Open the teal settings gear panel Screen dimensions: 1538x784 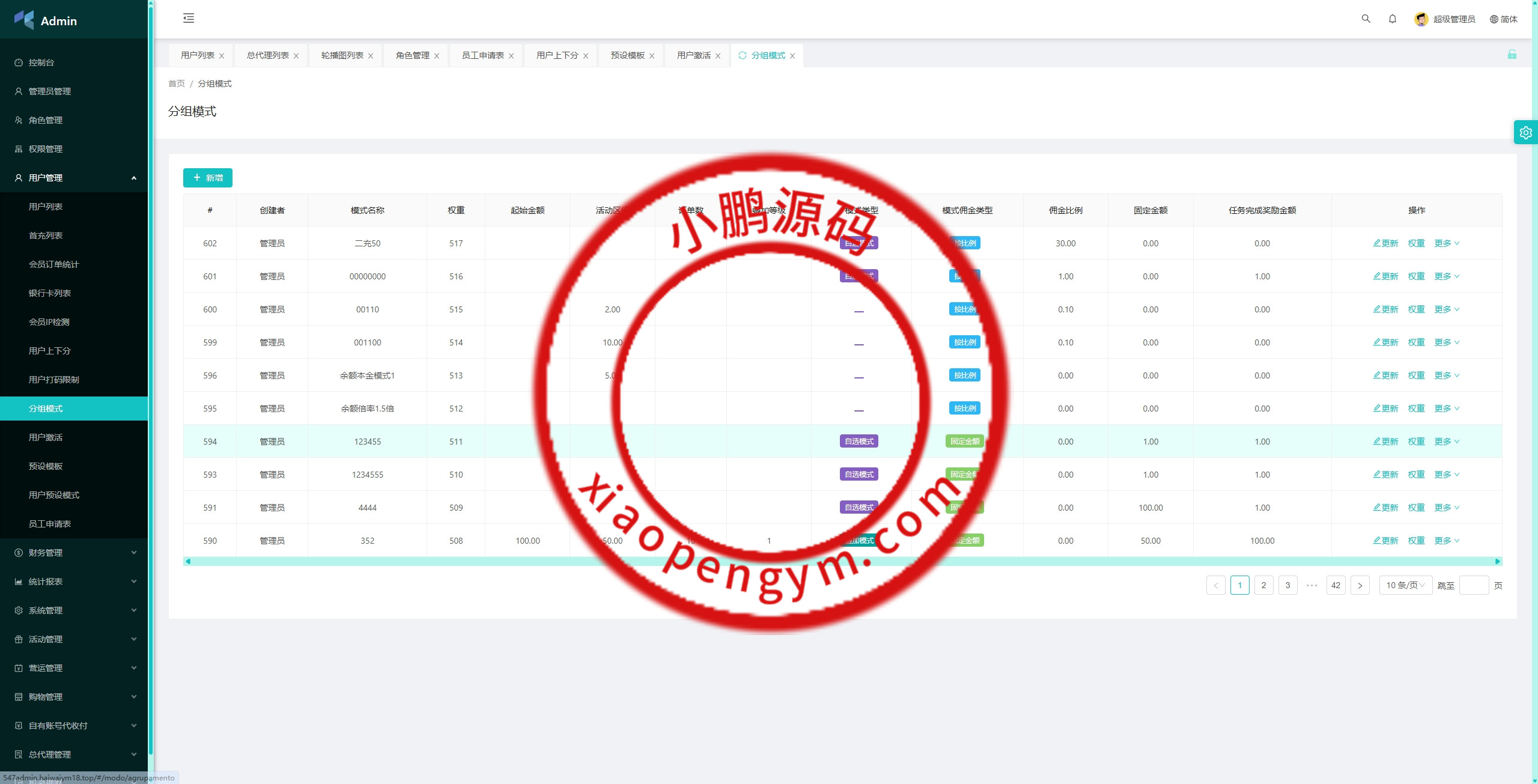[1525, 133]
